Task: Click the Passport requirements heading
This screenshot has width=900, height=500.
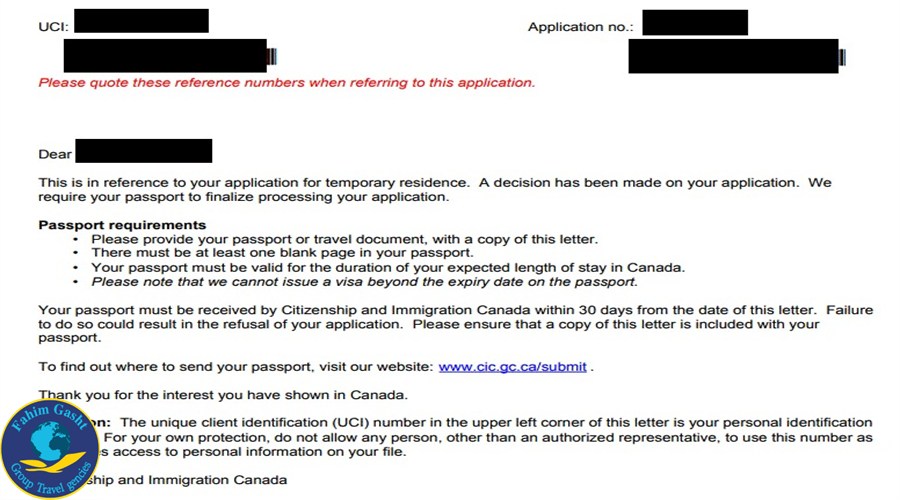Action: tap(122, 225)
